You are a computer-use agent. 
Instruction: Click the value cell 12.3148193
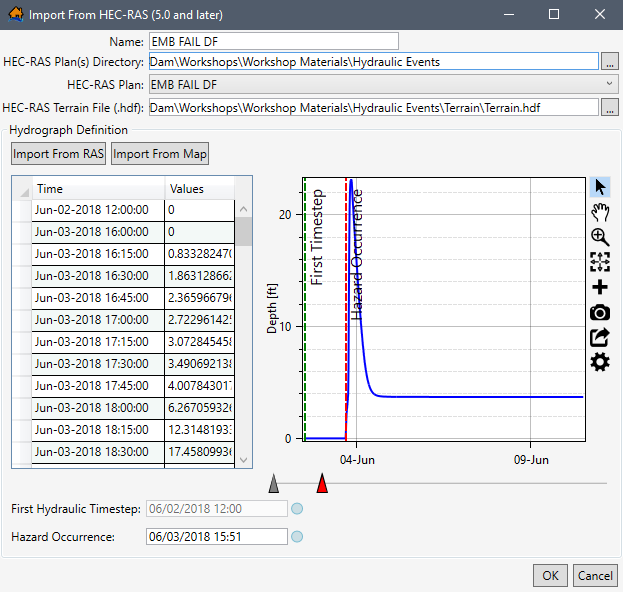pos(199,430)
